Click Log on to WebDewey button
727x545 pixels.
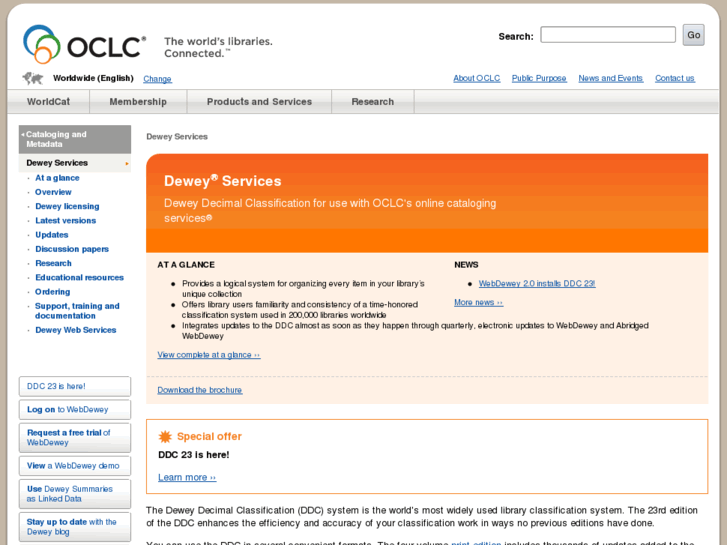[x=75, y=410]
